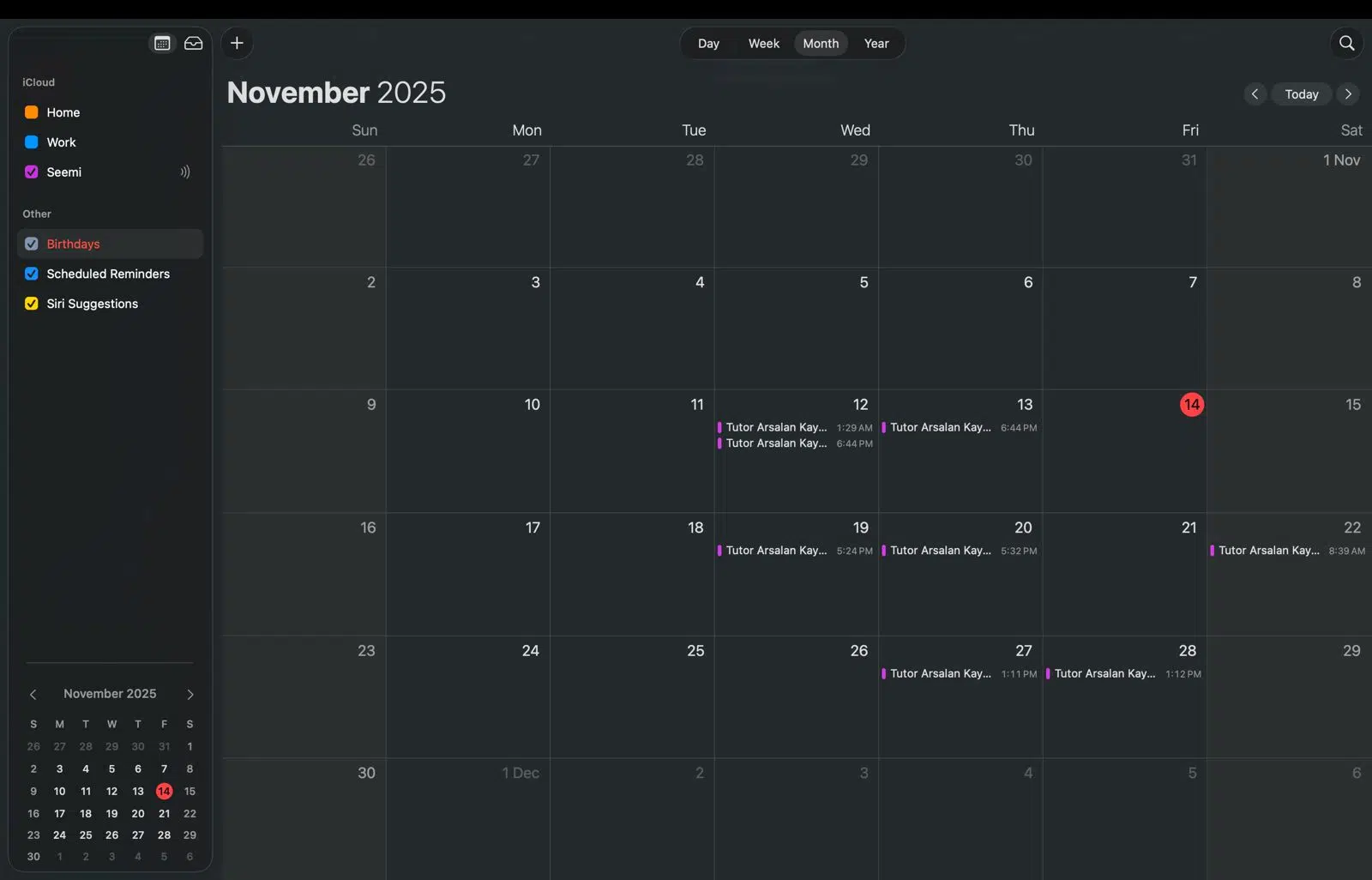Show previous month in mini calendar
The height and width of the screenshot is (880, 1372).
pos(33,694)
